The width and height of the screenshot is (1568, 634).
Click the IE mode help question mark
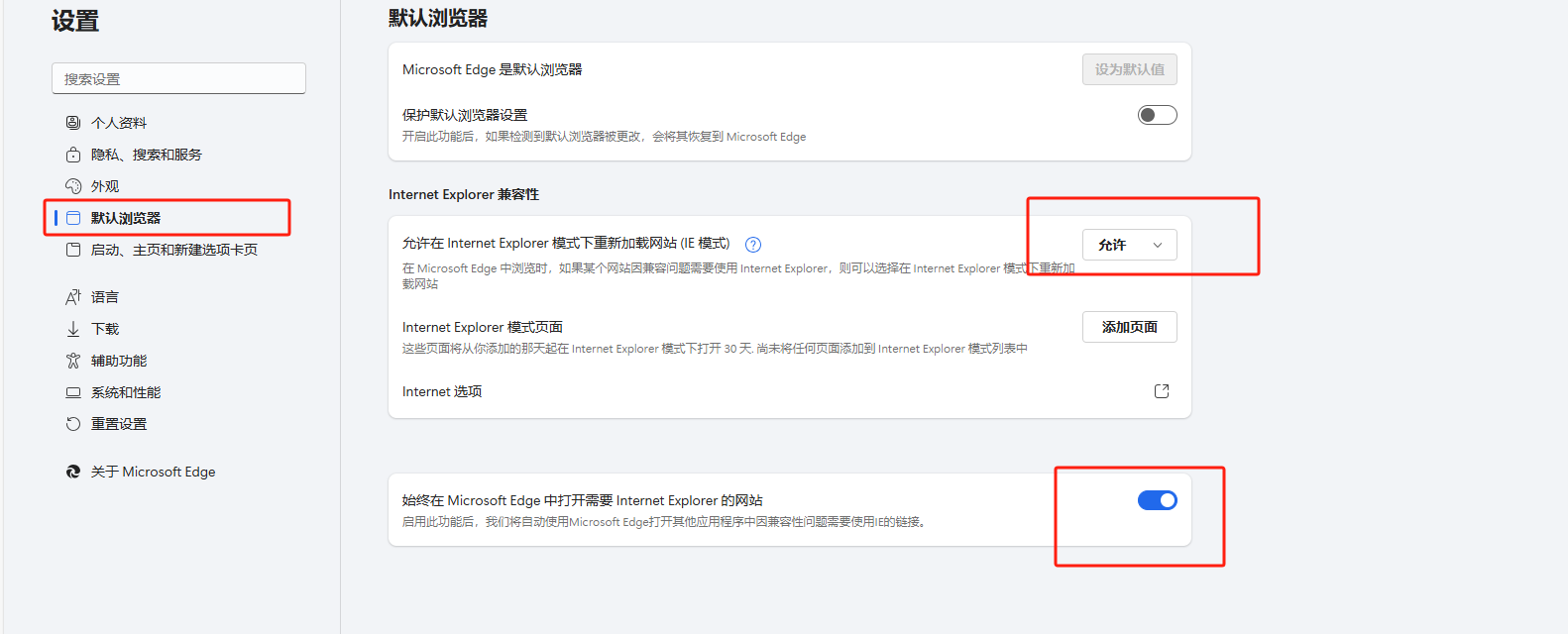click(753, 245)
